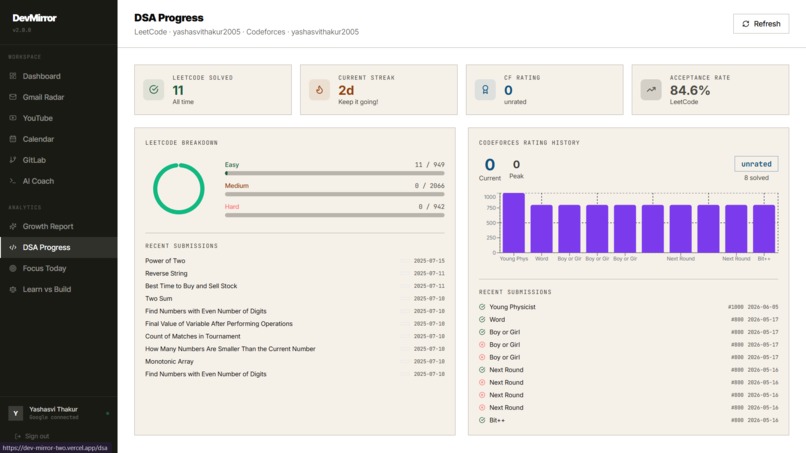This screenshot has height=453, width=806.
Task: Click the Young Phys chart bar
Action: pyautogui.click(x=514, y=223)
